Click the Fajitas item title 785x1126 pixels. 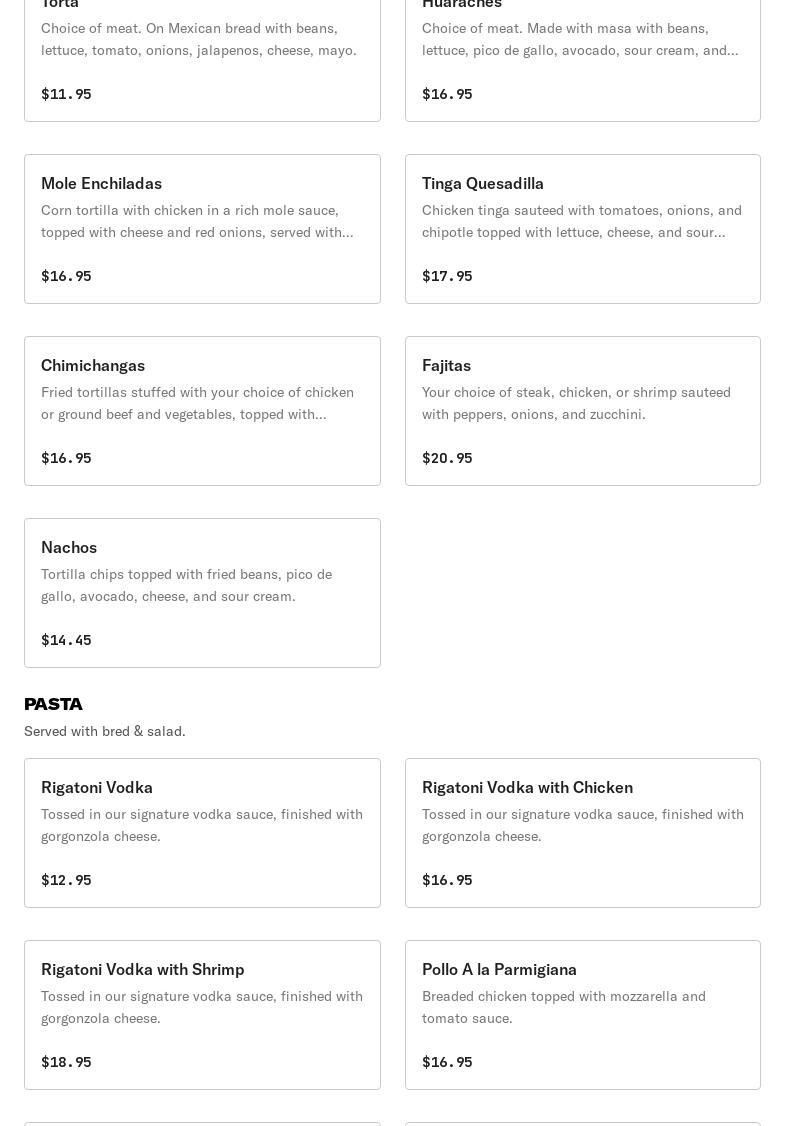[446, 366]
